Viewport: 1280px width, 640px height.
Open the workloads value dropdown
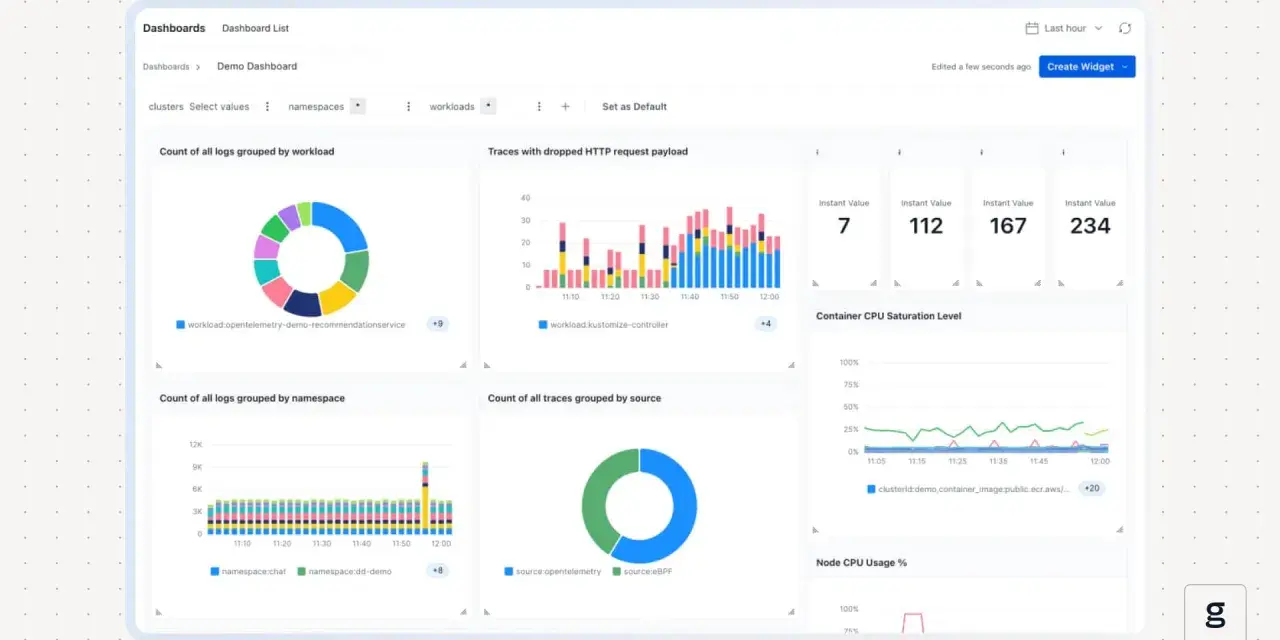point(488,106)
